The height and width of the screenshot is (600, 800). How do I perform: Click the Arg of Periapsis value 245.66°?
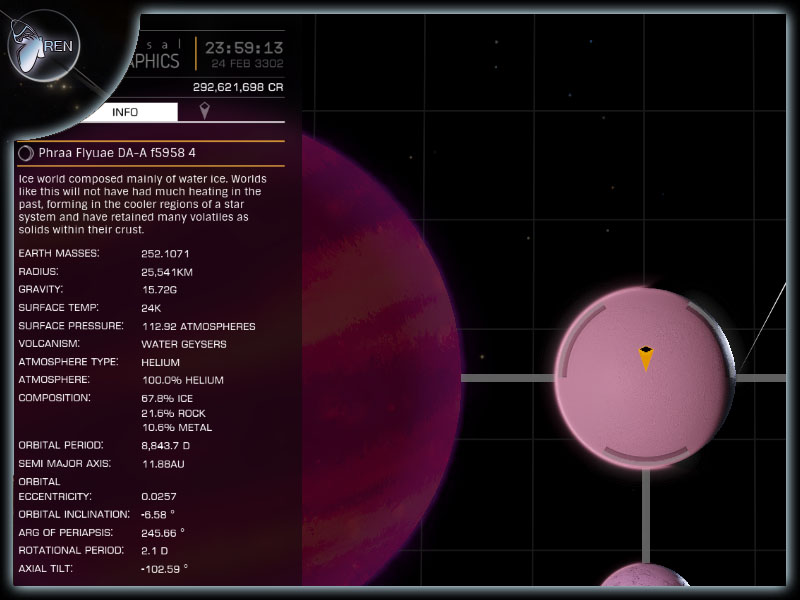point(163,533)
